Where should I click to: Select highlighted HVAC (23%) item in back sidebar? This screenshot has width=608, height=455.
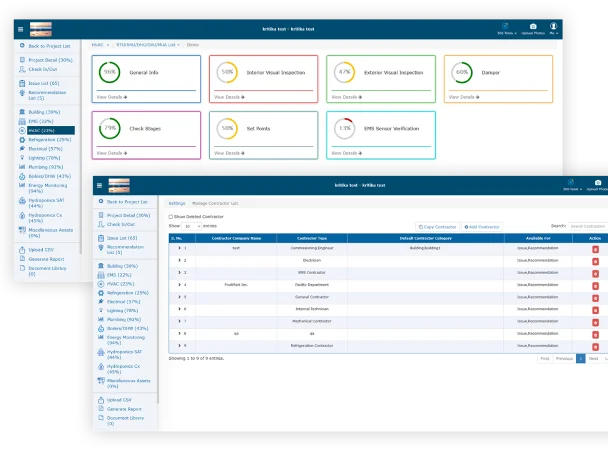point(51,130)
